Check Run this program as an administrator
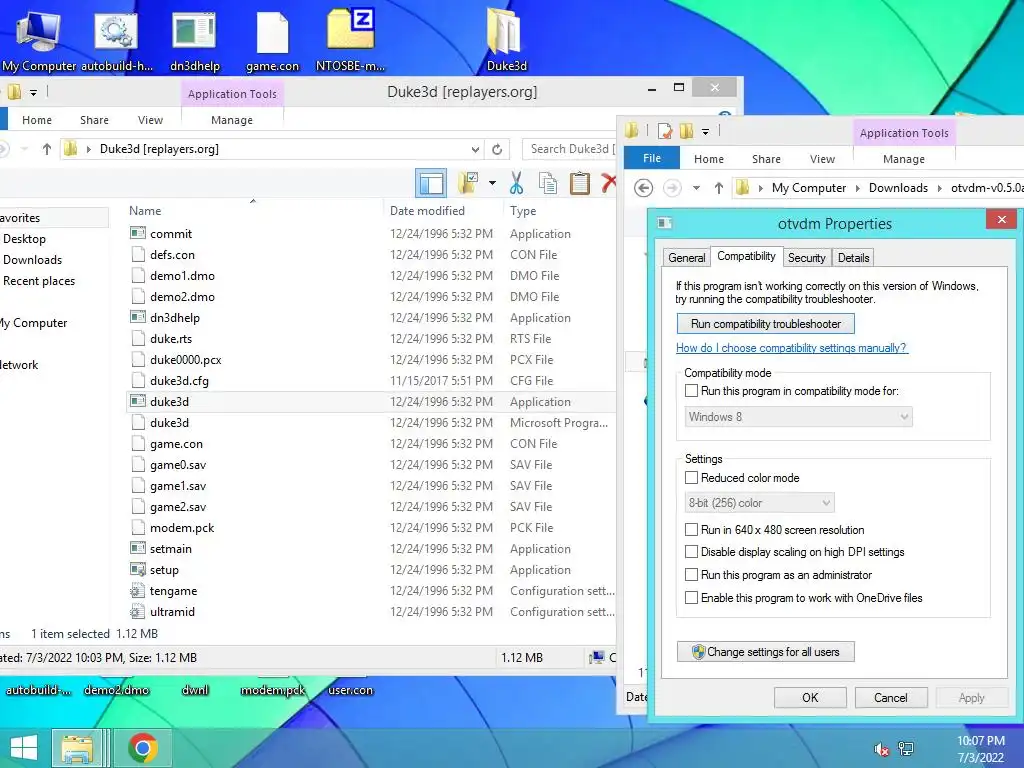 [x=691, y=575]
